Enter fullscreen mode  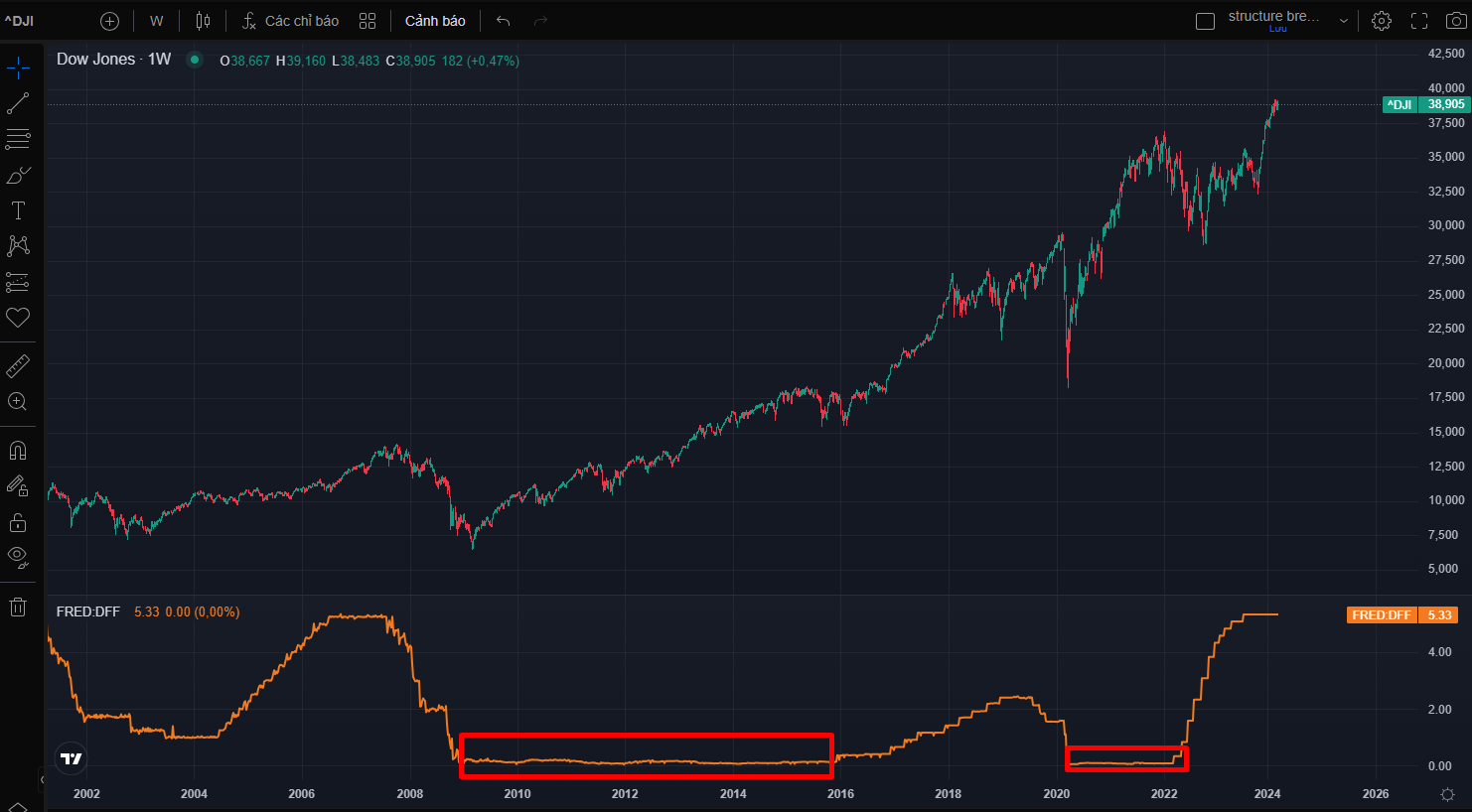1419,21
